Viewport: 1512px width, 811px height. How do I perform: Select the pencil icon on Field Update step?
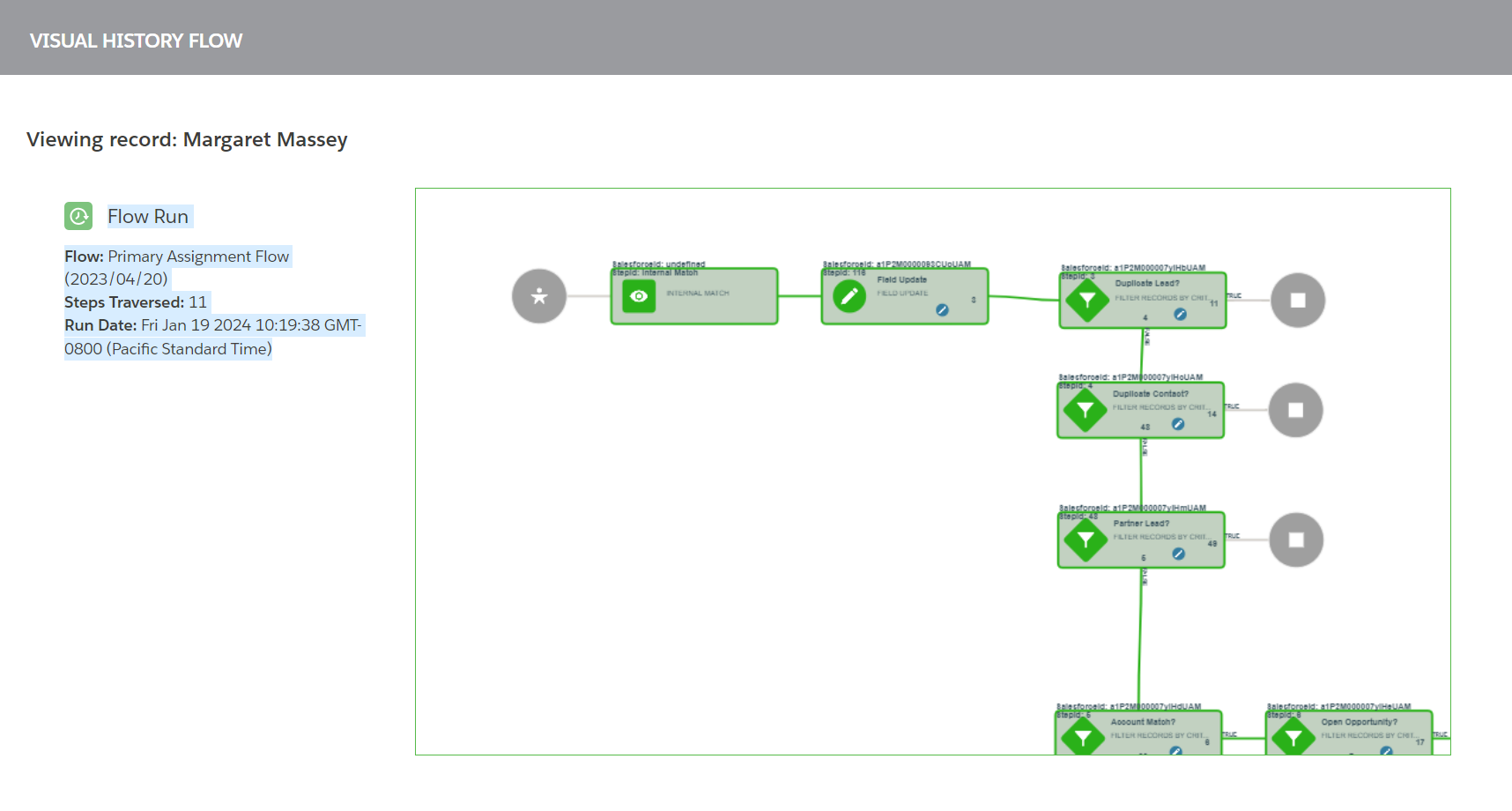click(848, 298)
